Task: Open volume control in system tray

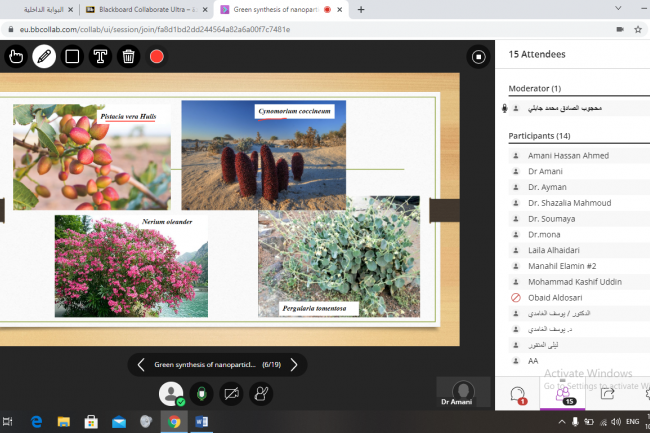Action: [616, 422]
